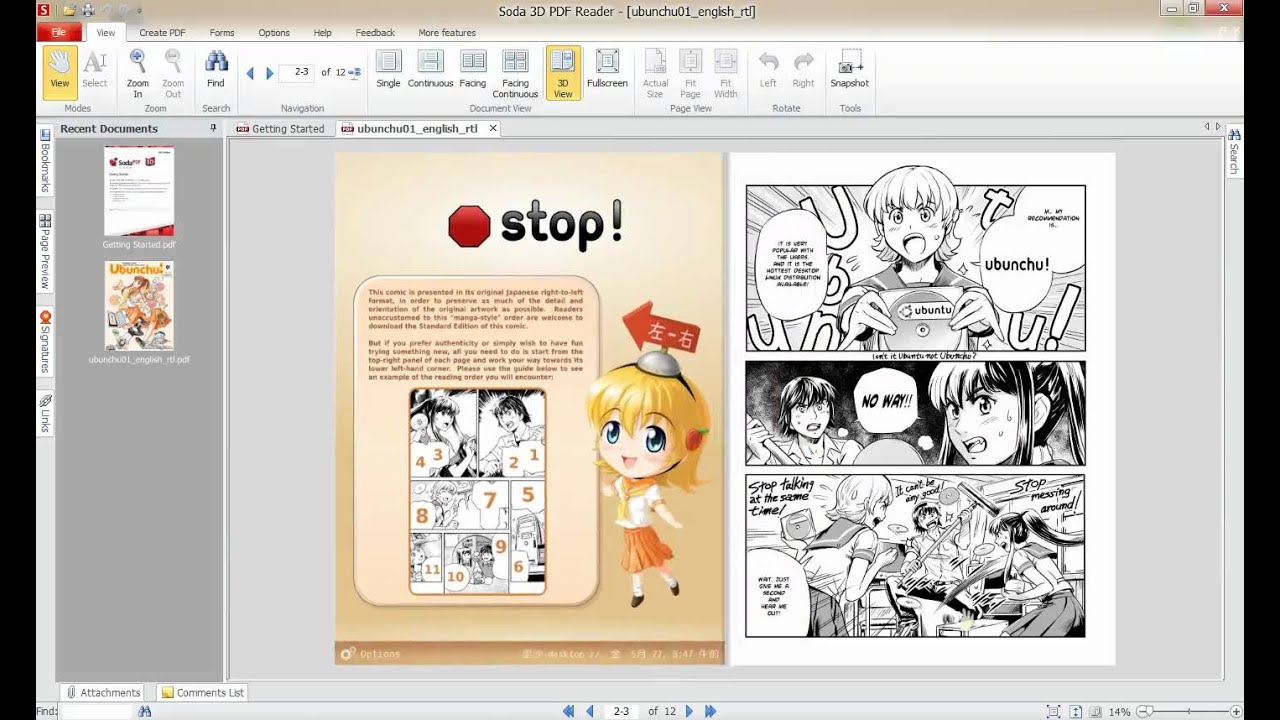The width and height of the screenshot is (1280, 720).
Task: Open the Help tab
Action: coord(322,33)
